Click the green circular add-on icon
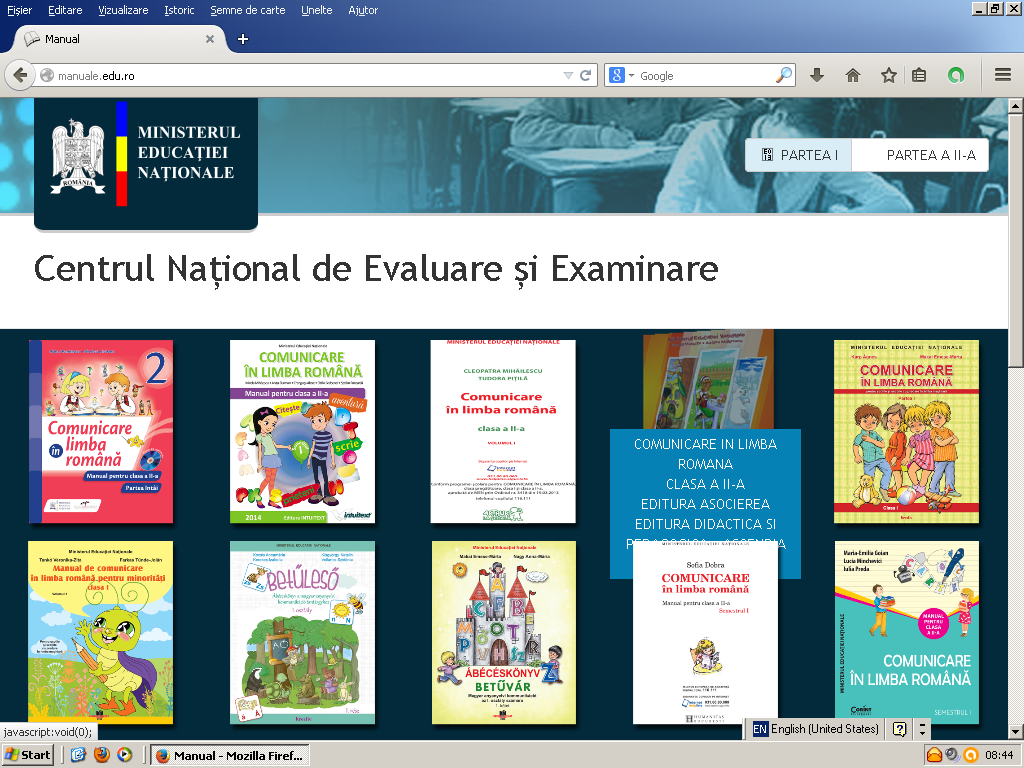This screenshot has height=768, width=1024. [x=956, y=75]
